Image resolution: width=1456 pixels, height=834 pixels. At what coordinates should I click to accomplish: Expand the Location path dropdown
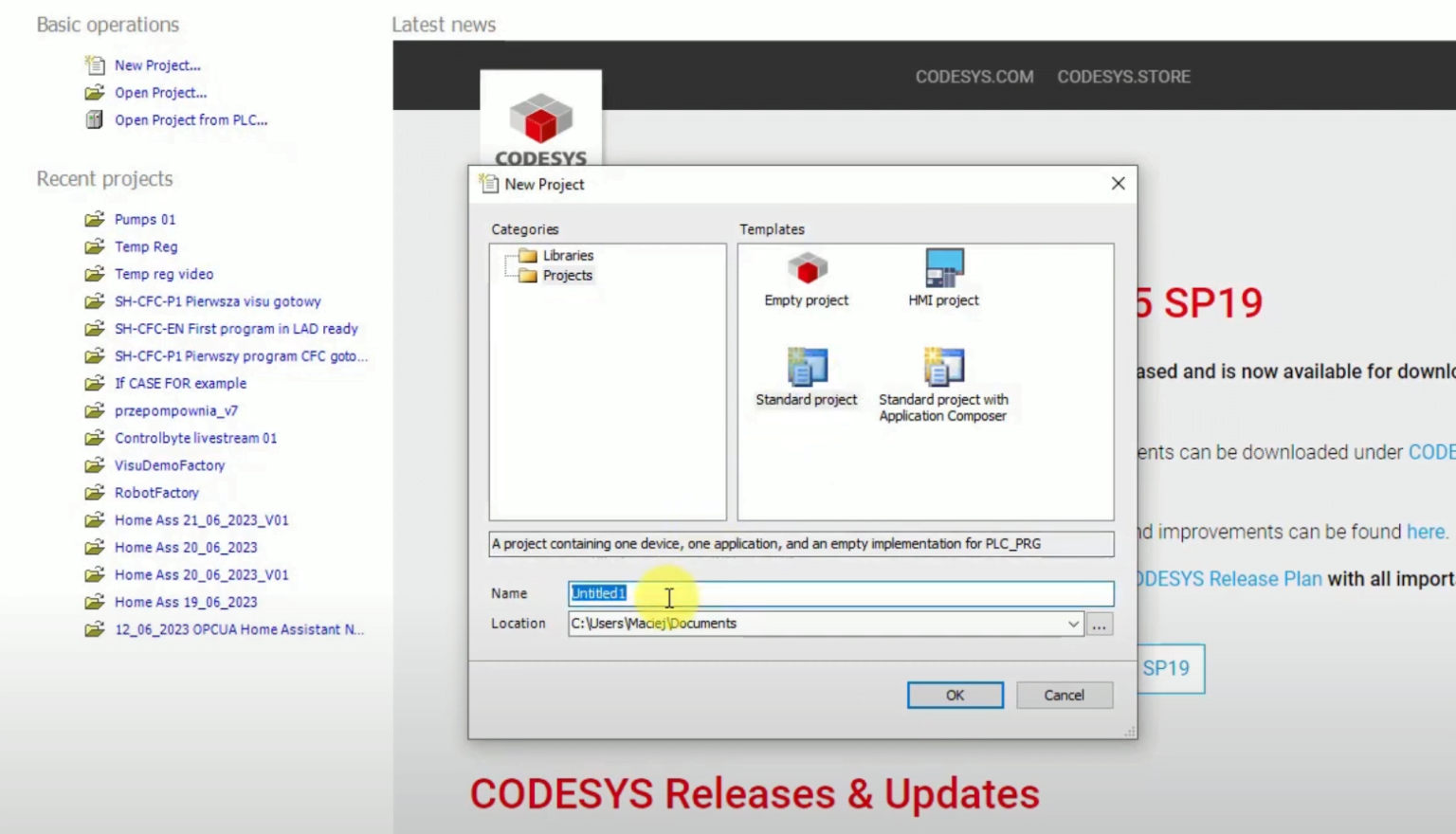[1073, 624]
